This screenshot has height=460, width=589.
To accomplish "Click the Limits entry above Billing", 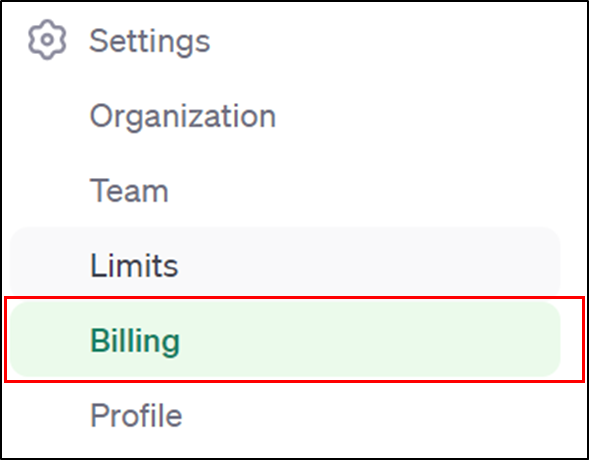I will click(x=134, y=265).
